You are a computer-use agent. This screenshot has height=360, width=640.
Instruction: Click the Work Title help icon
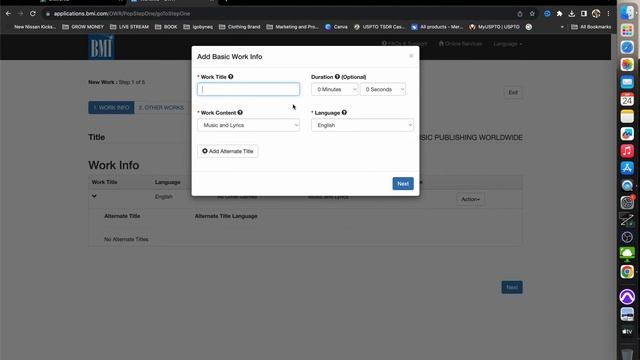tap(231, 77)
